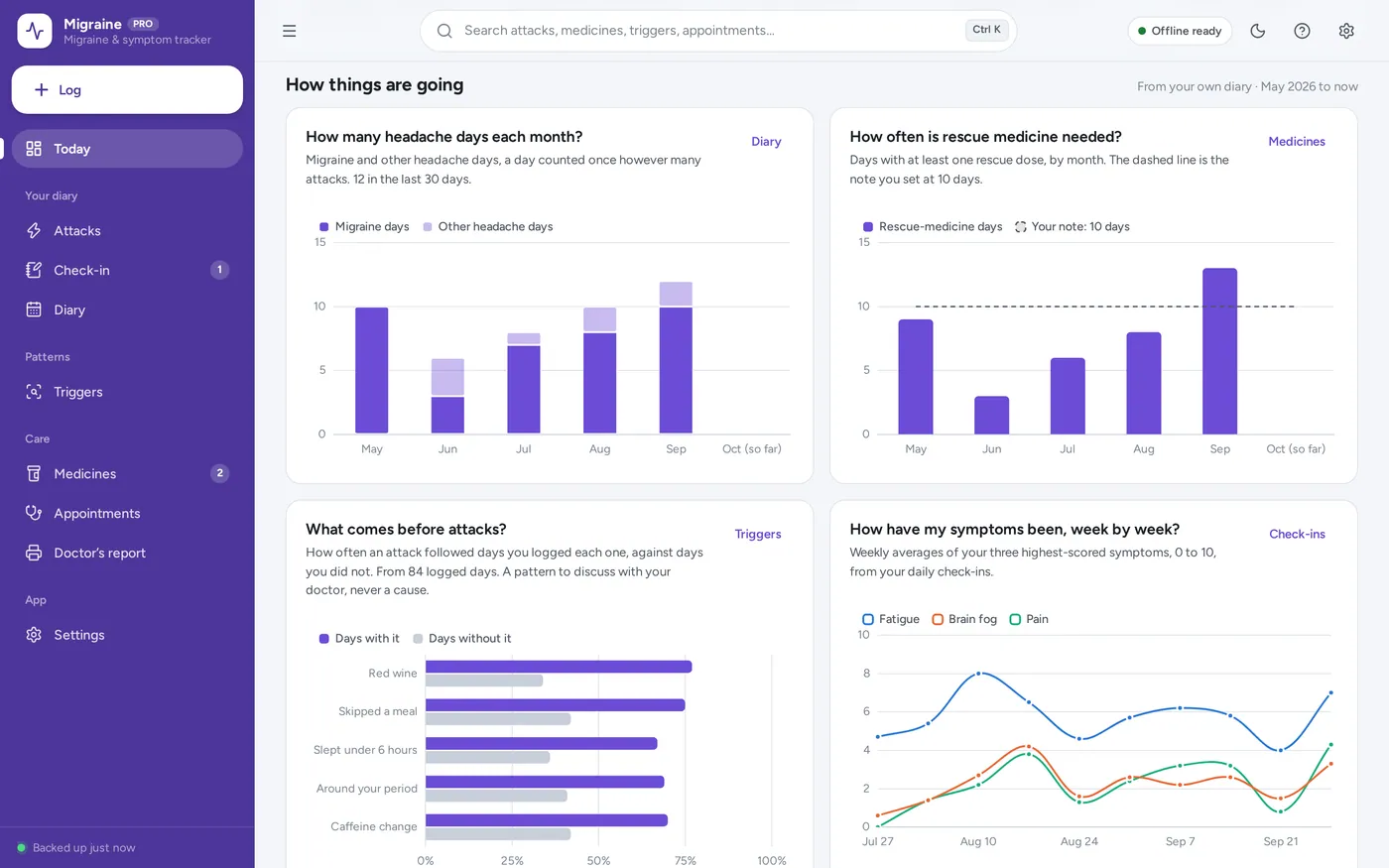Open the Diary link on headache days card
1389x868 pixels.
tap(766, 142)
